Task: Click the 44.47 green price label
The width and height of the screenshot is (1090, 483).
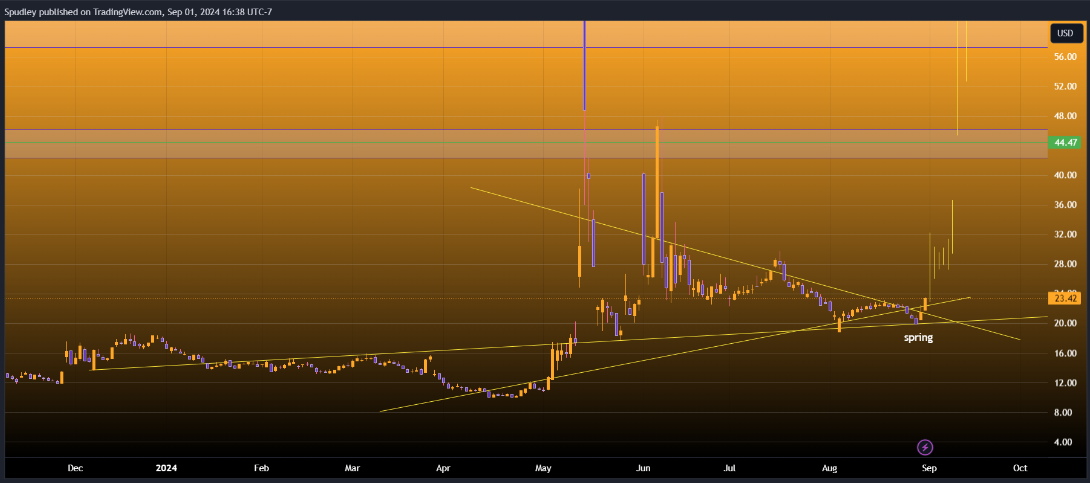Action: 1066,142
